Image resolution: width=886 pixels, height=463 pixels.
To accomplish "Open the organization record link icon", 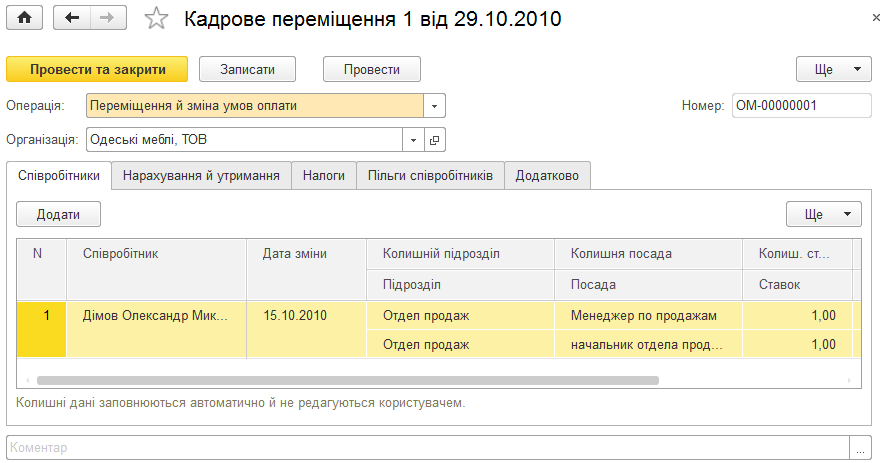I will point(435,140).
